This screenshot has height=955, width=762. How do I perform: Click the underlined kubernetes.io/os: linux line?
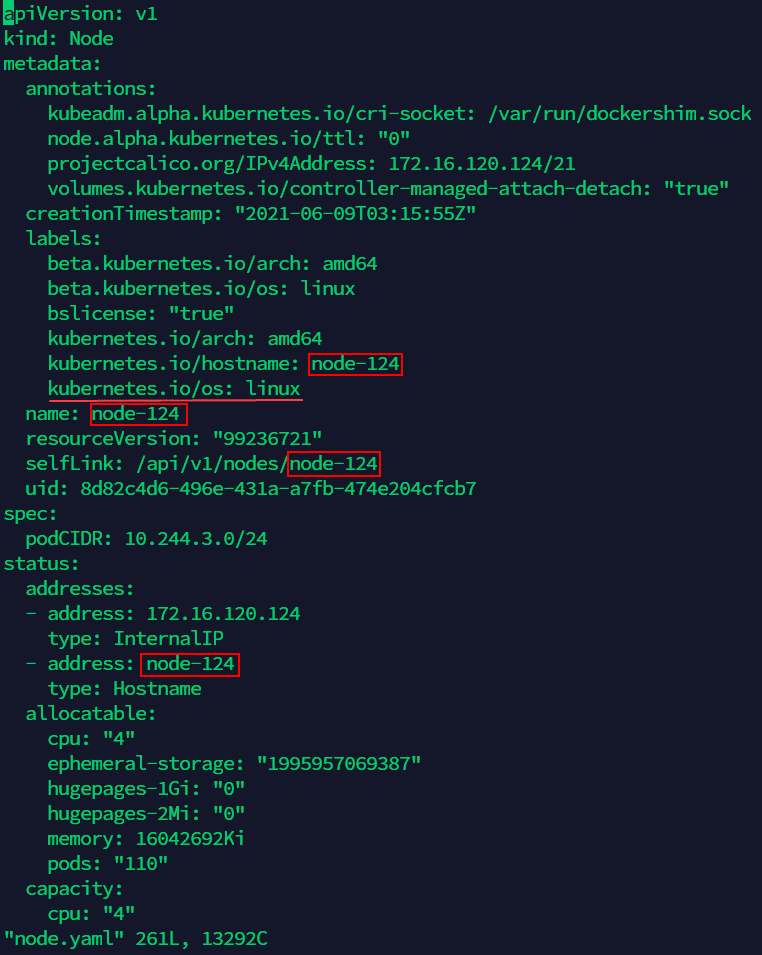pyautogui.click(x=174, y=389)
